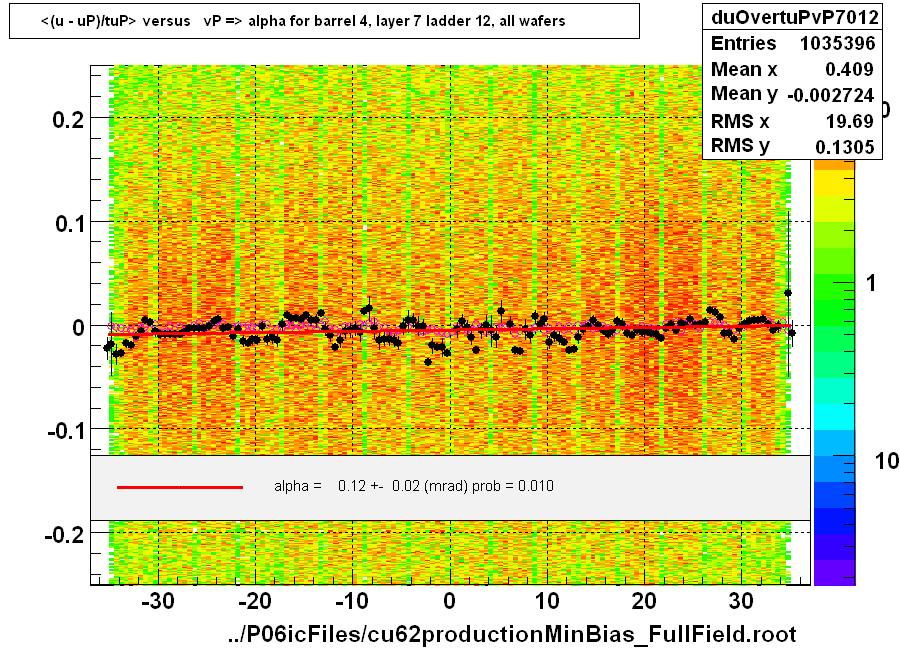Image resolution: width=900 pixels, height=650 pixels.
Task: Click the x-axis label 30
Action: 741,601
